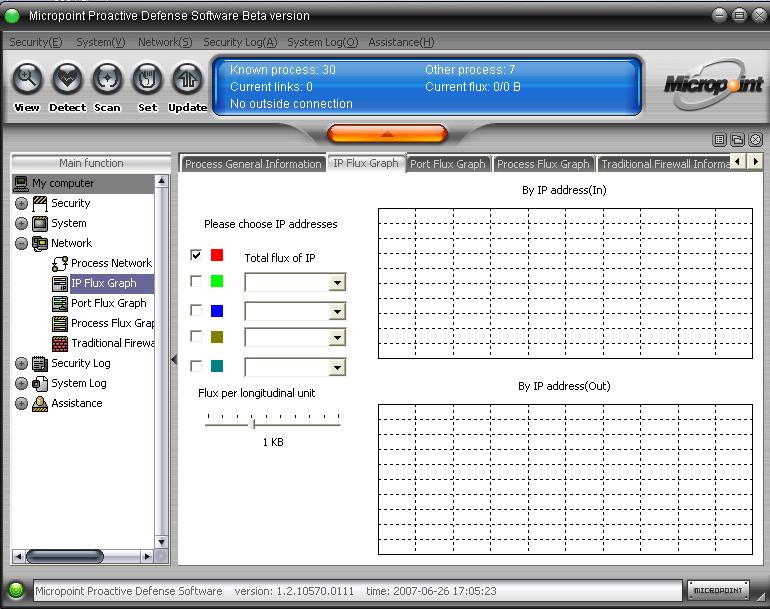Click the flux per longitudinal unit slider
Viewport: 770px width, 609px height.
(253, 423)
